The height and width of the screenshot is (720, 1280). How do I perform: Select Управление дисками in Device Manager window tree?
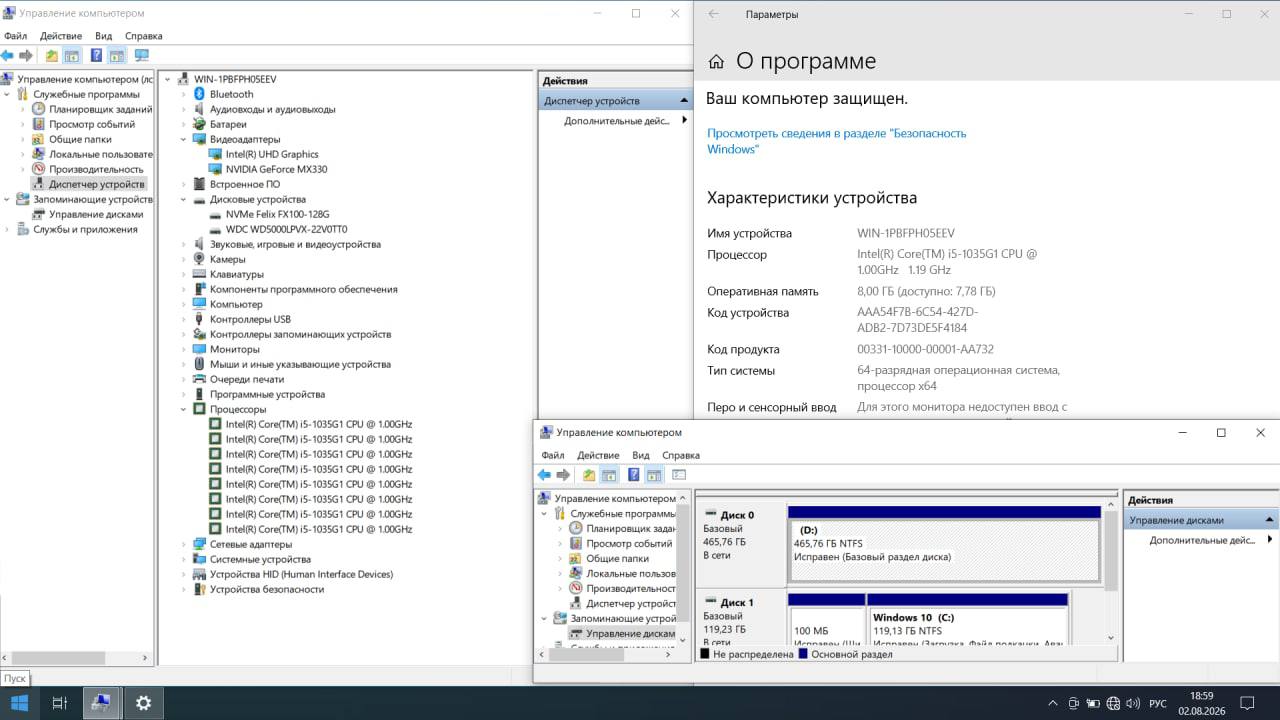click(96, 214)
